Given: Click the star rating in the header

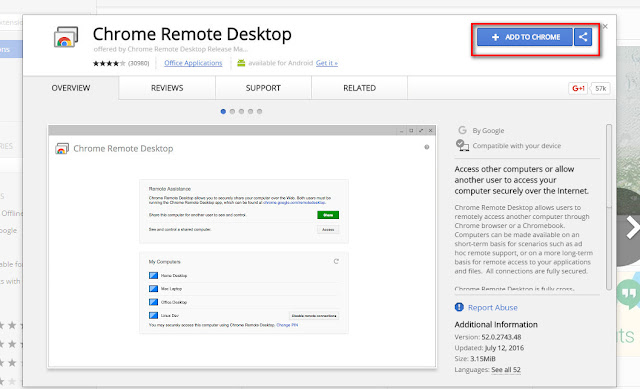Looking at the screenshot, I should pos(109,63).
